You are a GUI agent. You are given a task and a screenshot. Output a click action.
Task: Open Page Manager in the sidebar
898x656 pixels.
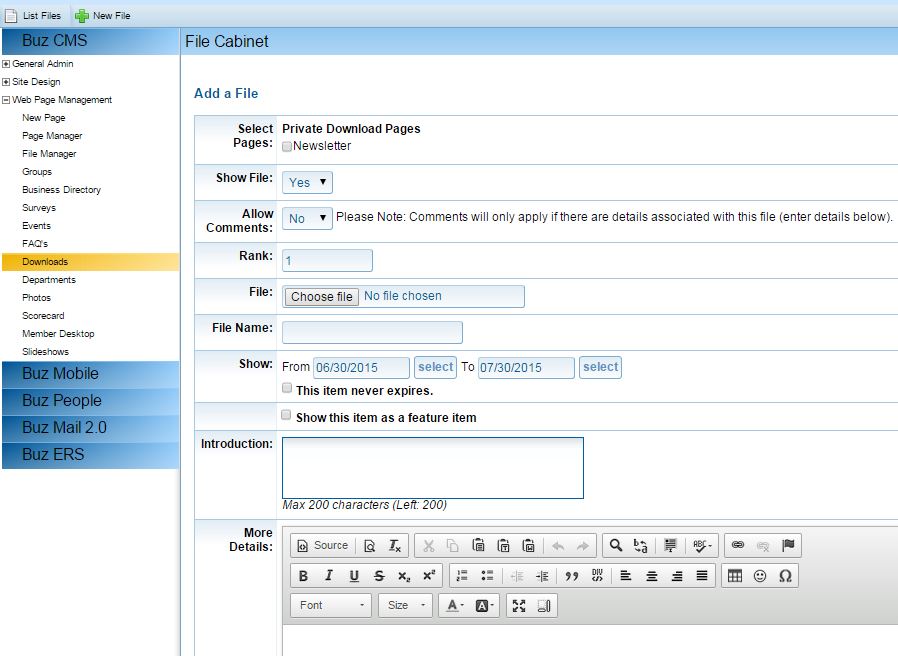click(x=52, y=136)
